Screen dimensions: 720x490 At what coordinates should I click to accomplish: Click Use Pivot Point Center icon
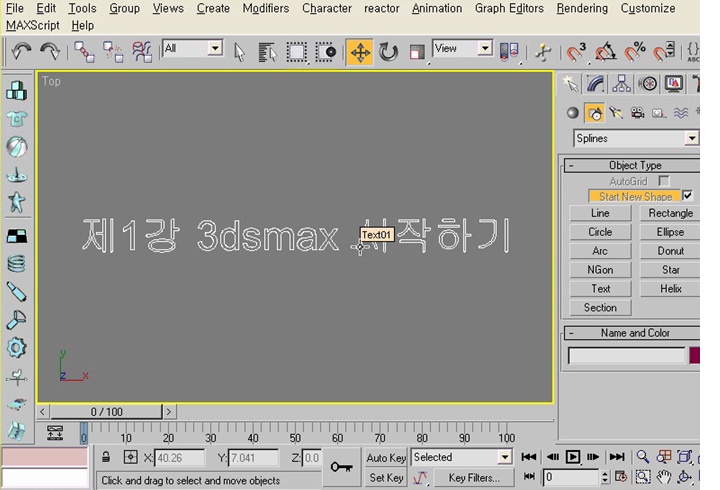click(509, 51)
